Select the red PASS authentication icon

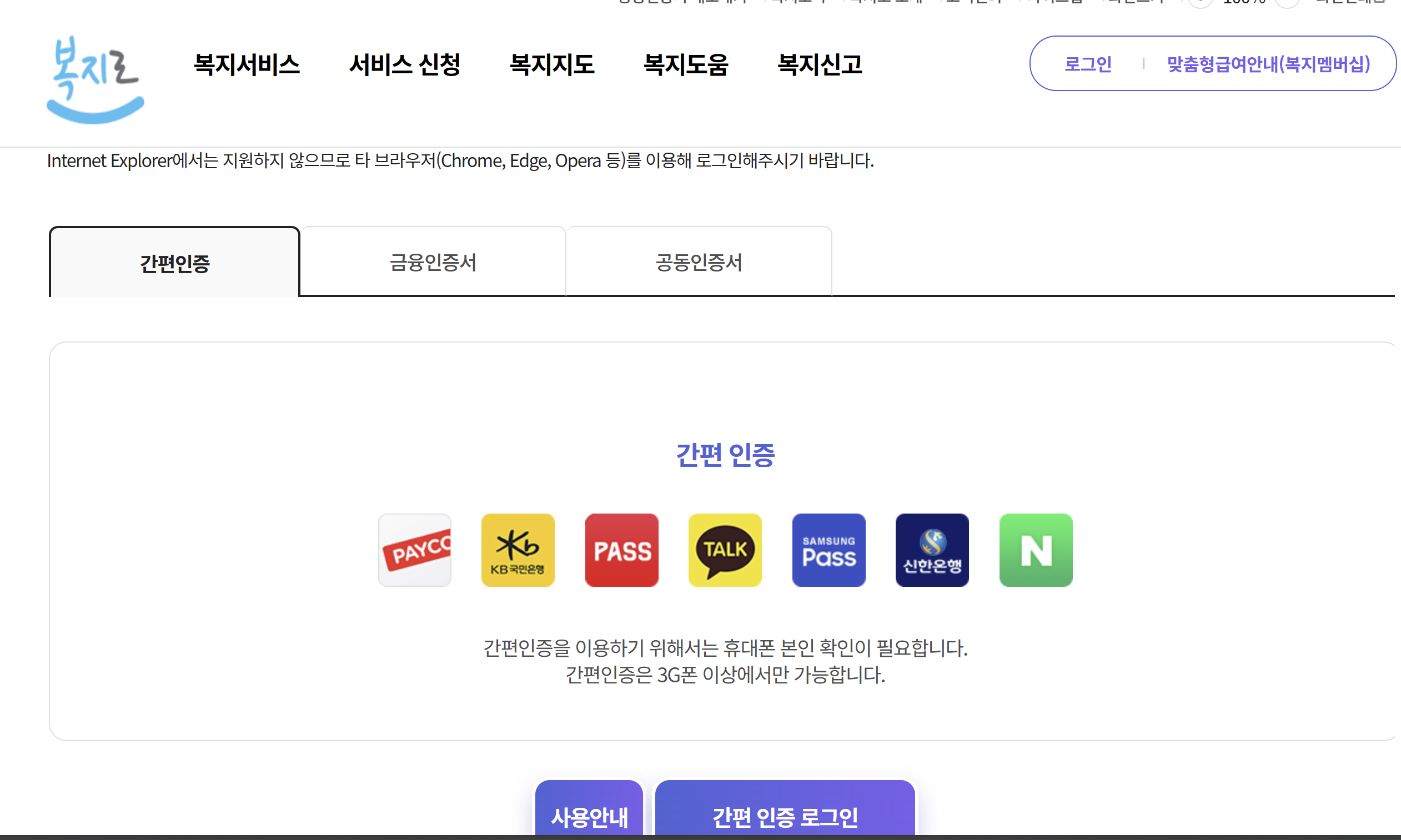[x=621, y=550]
